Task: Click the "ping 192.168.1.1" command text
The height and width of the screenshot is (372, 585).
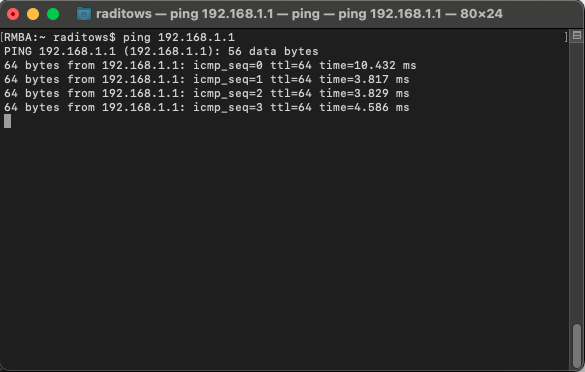Action: pyautogui.click(x=179, y=37)
